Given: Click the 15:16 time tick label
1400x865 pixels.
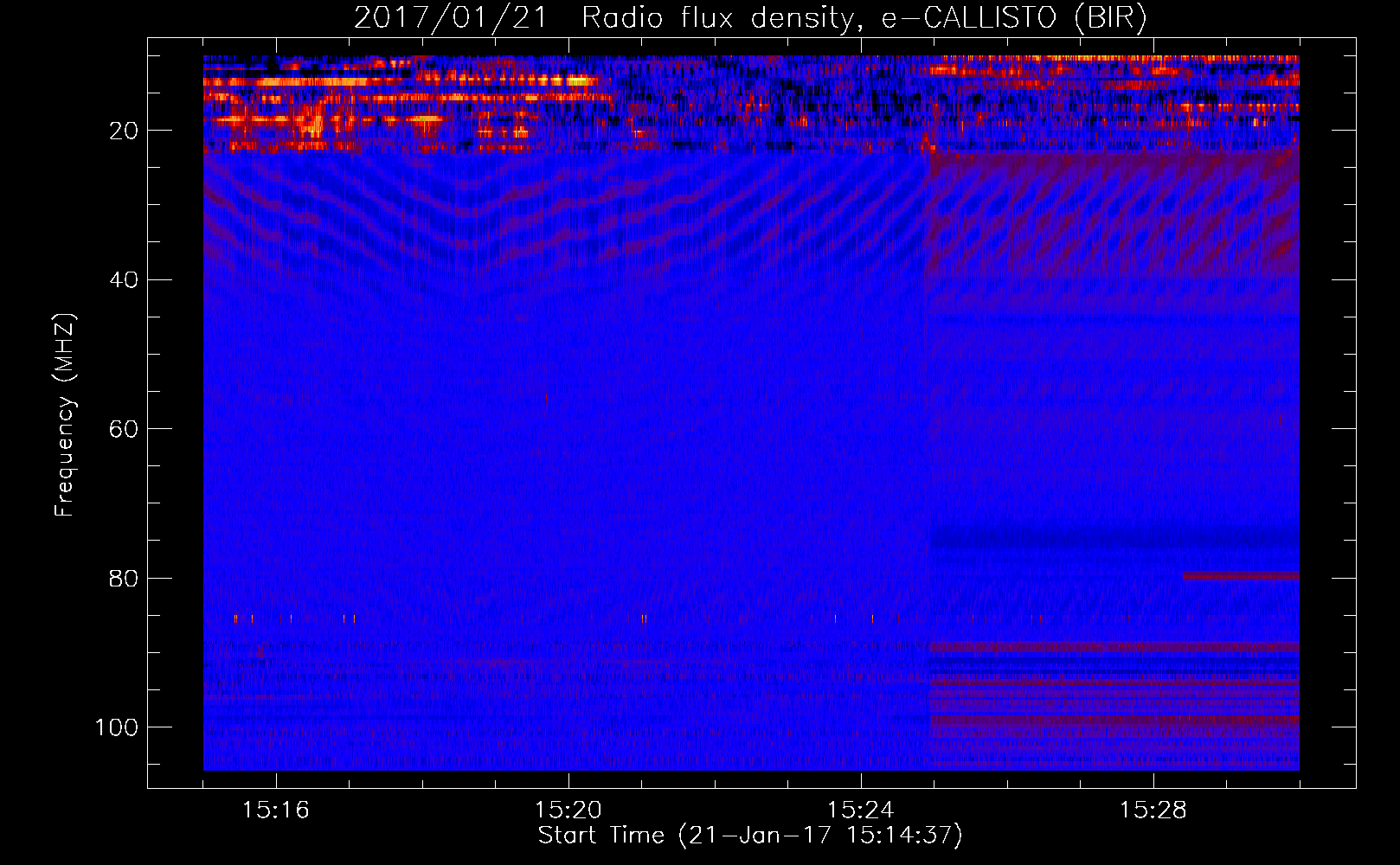Looking at the screenshot, I should [x=276, y=811].
